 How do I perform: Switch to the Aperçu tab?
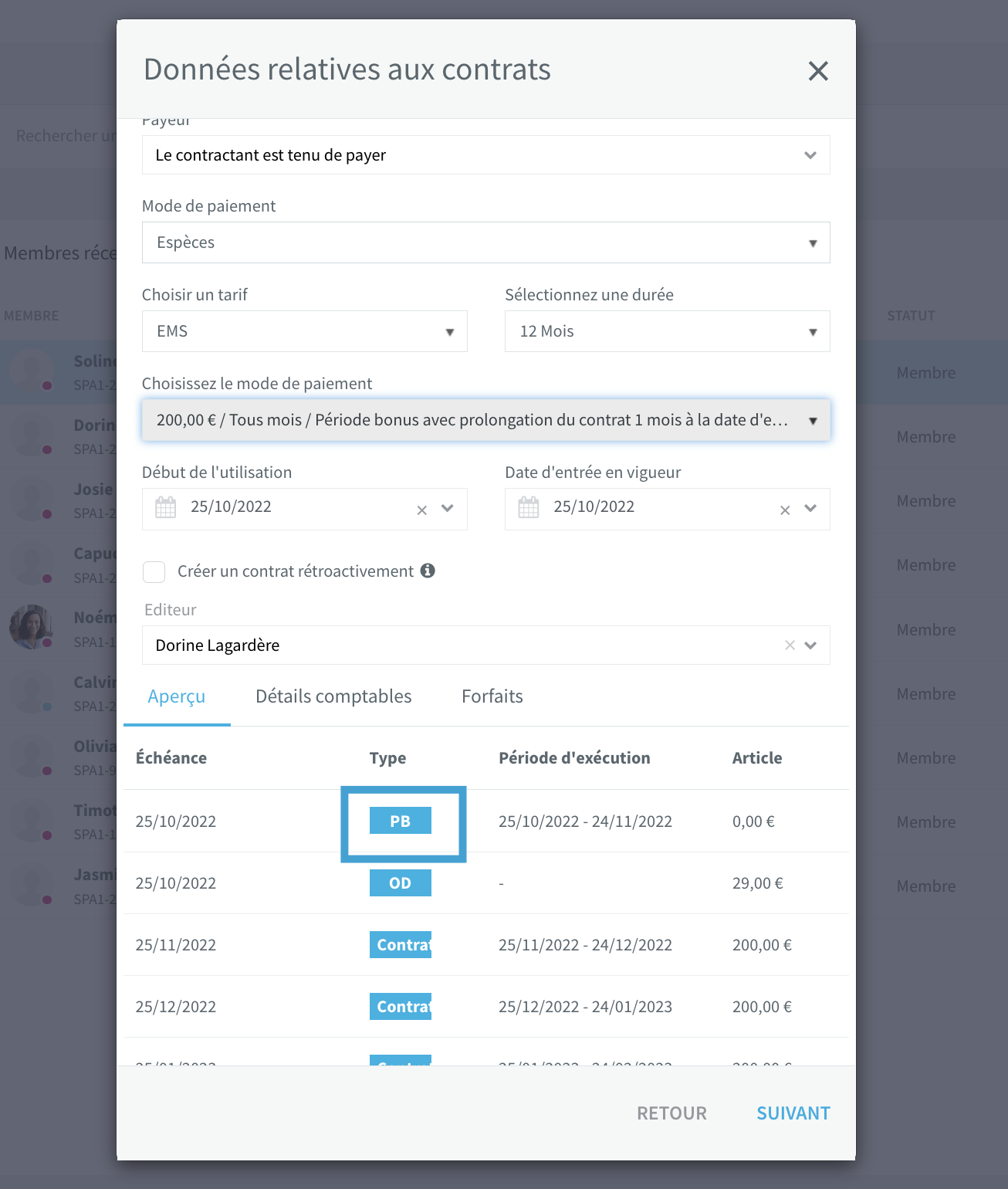[x=177, y=696]
